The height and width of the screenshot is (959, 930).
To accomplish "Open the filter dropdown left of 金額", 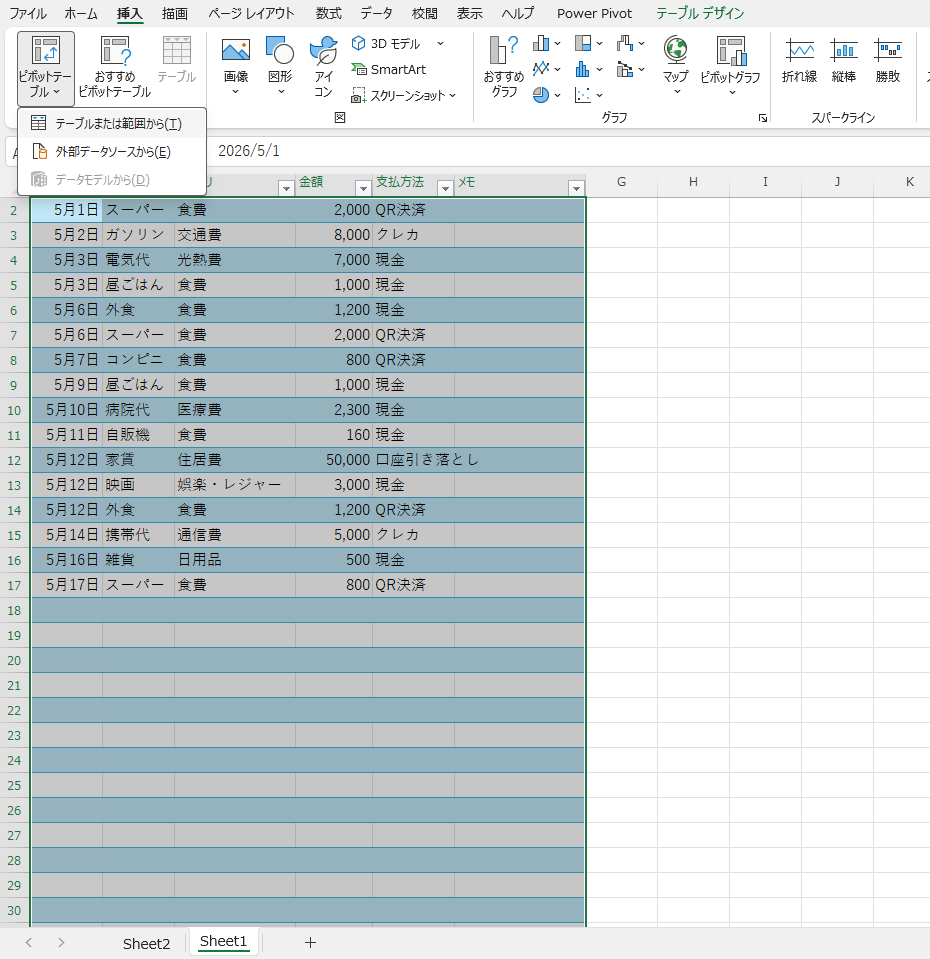I will pyautogui.click(x=286, y=188).
